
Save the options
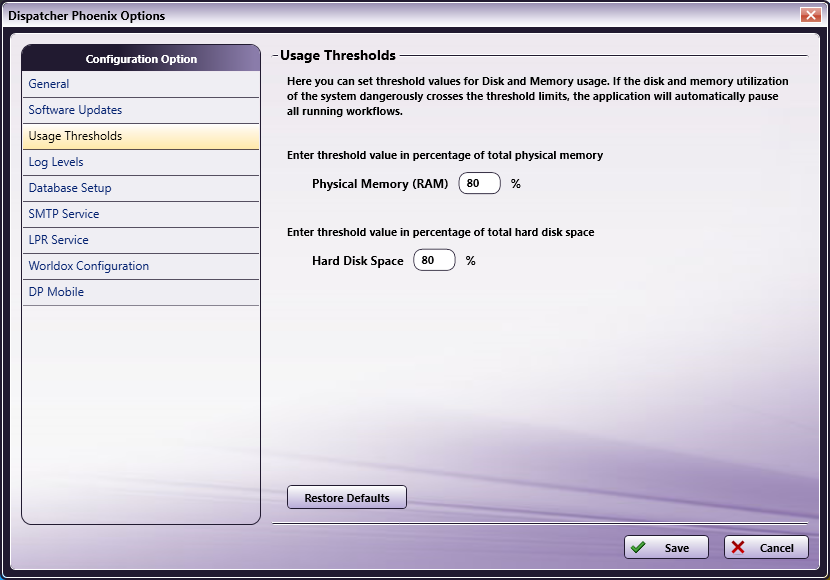tap(666, 547)
